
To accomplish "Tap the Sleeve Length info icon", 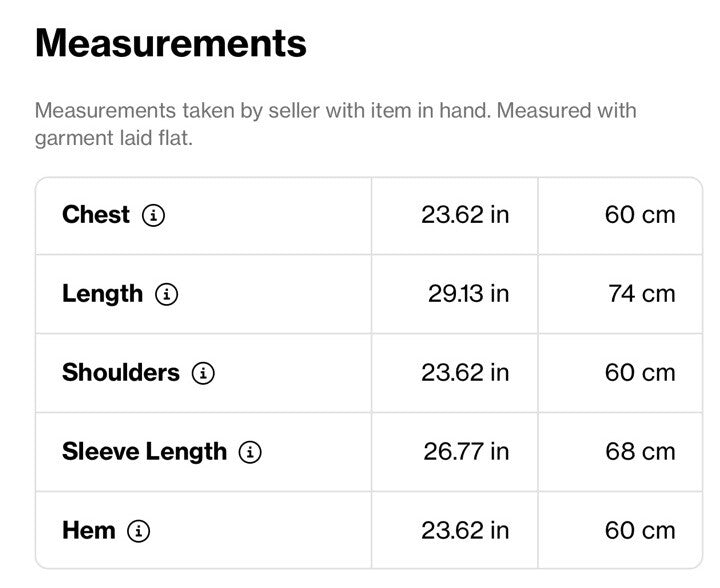I will pos(250,452).
